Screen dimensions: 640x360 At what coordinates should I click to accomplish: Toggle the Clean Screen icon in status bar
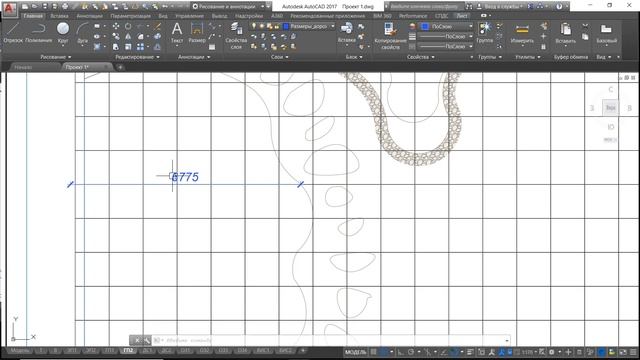(x=623, y=352)
